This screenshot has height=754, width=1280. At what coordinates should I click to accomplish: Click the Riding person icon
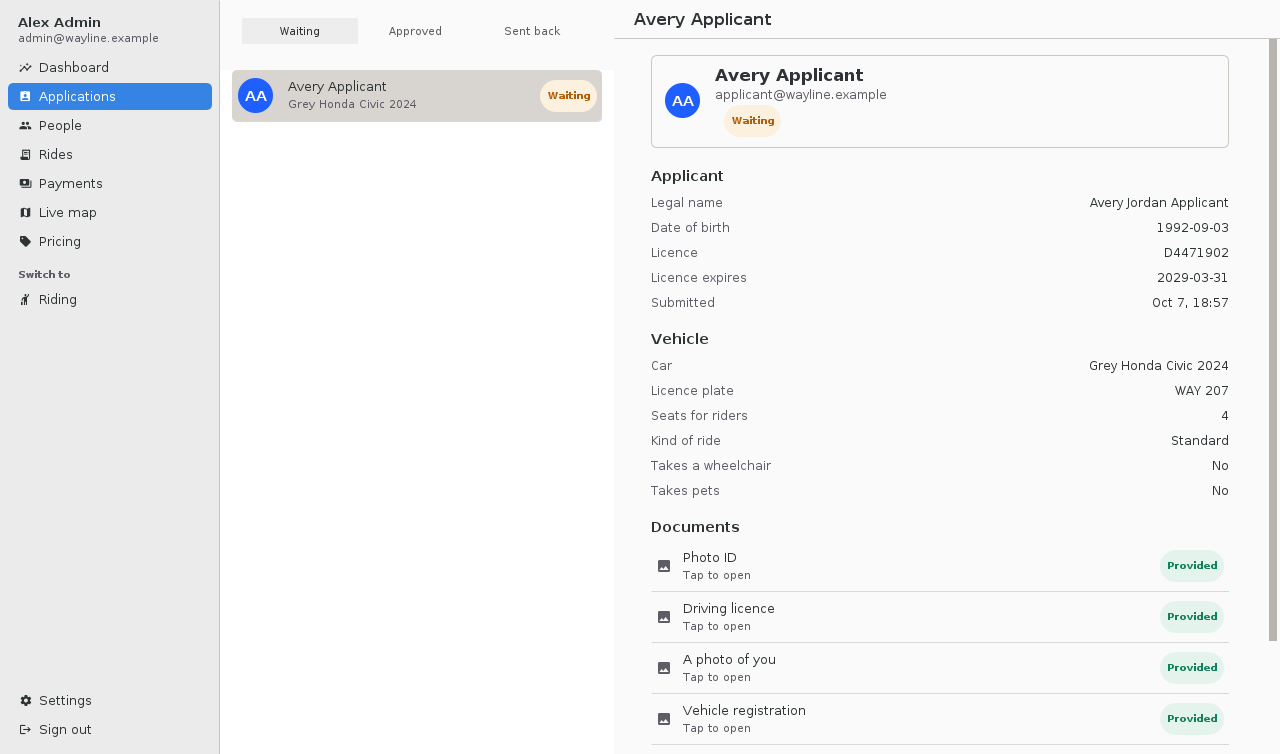[x=25, y=300]
